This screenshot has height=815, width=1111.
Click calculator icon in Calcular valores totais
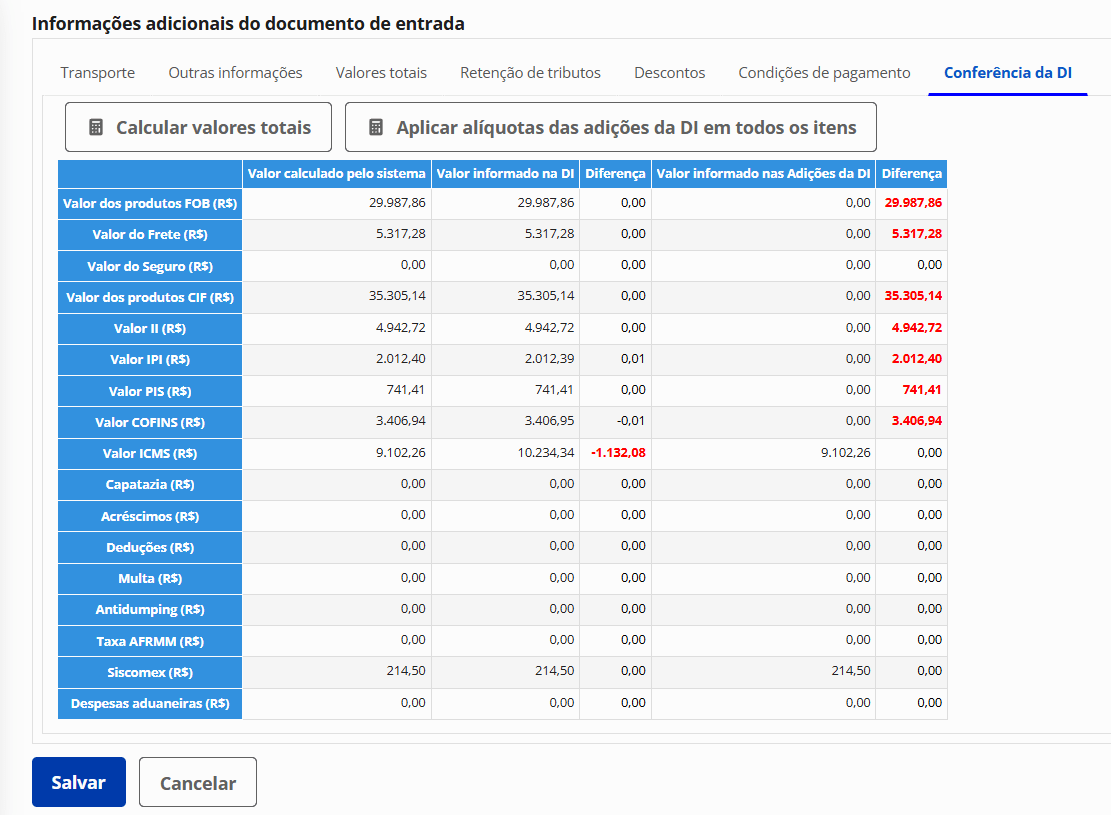(96, 128)
